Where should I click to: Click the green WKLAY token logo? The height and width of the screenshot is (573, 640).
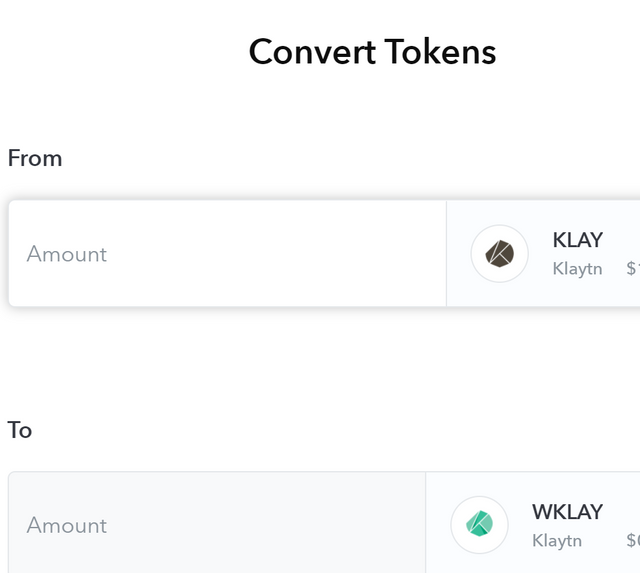click(479, 524)
